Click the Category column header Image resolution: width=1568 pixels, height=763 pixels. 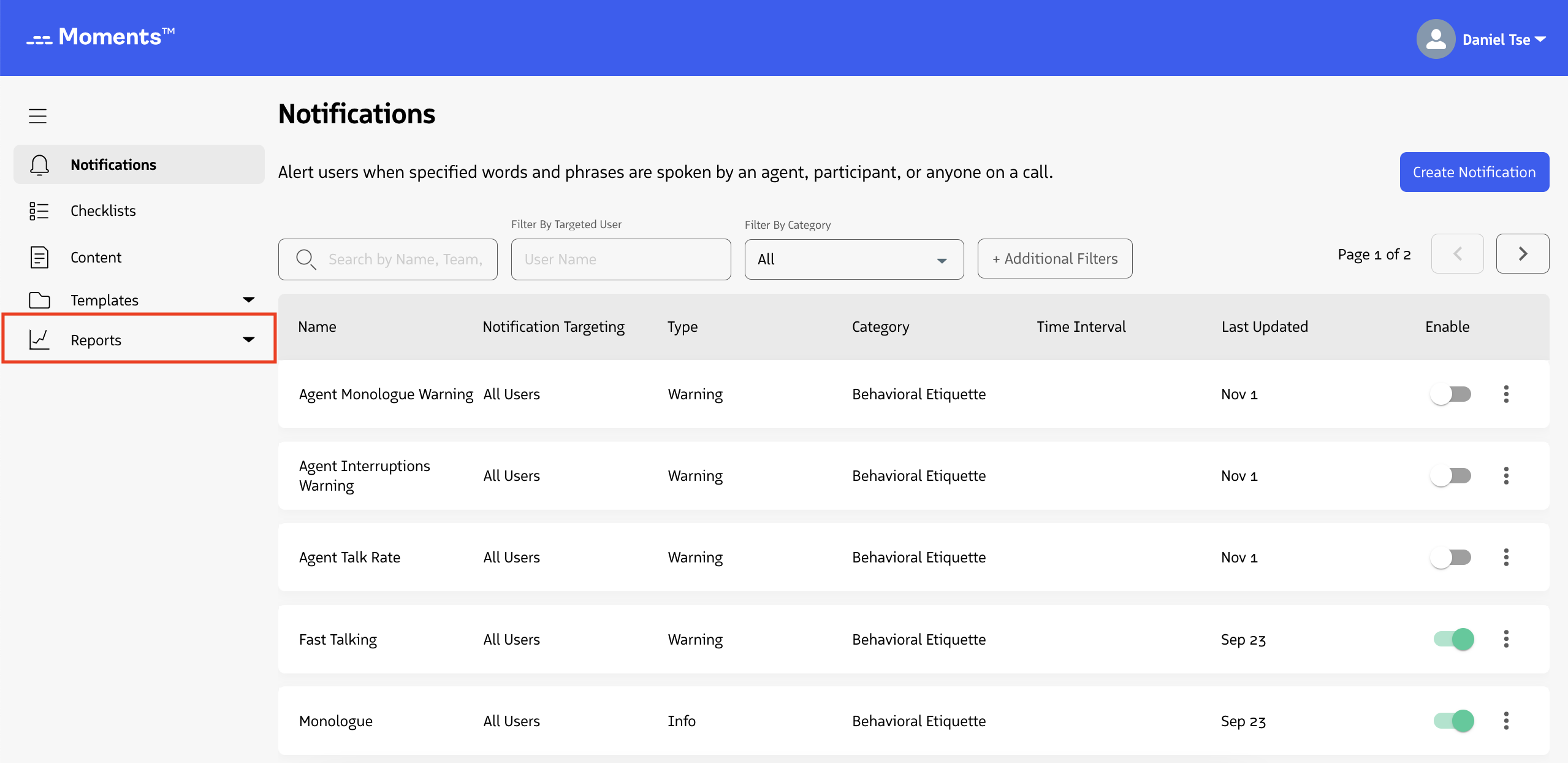tap(880, 327)
